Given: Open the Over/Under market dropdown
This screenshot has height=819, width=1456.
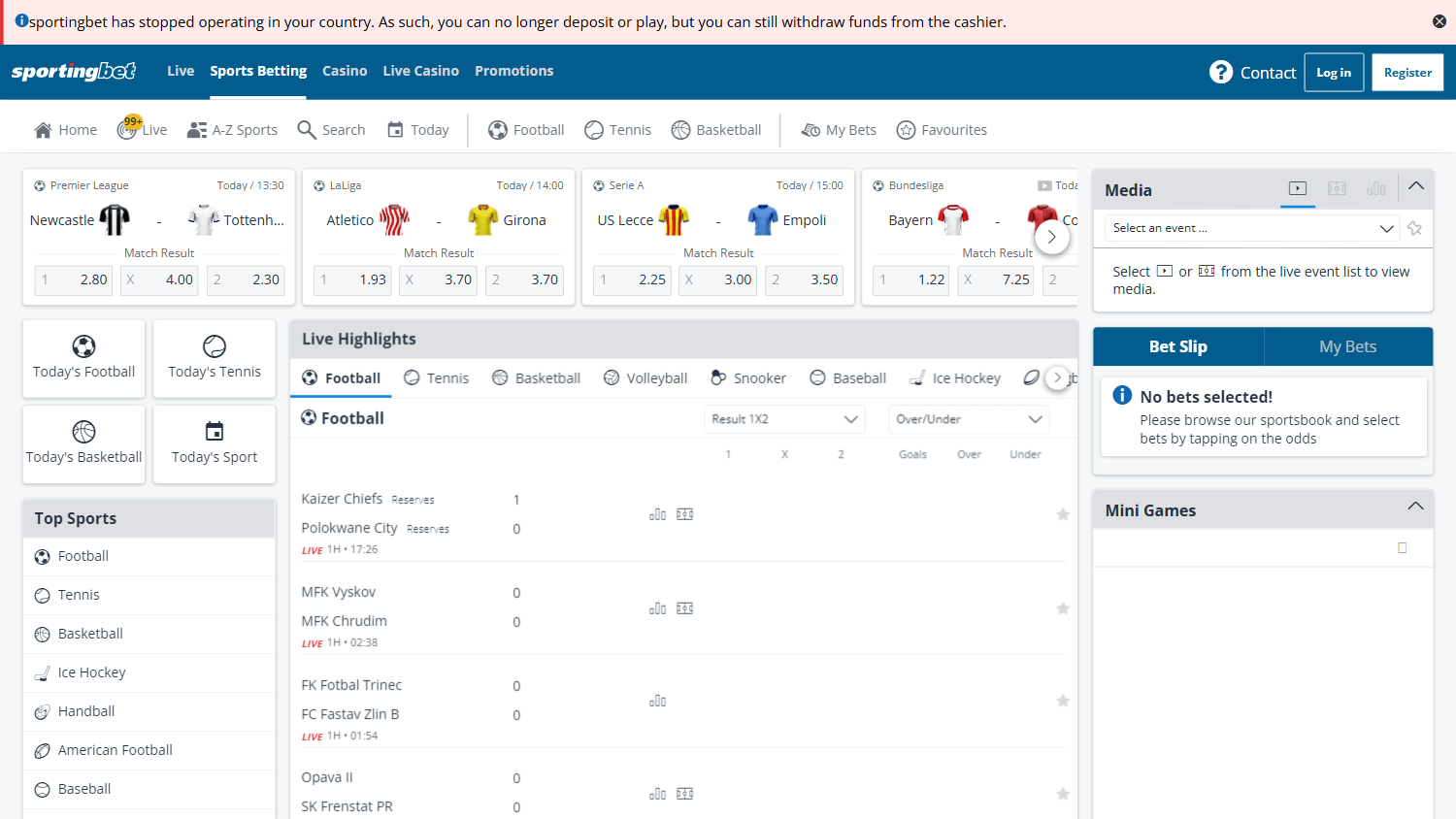Looking at the screenshot, I should coord(969,419).
